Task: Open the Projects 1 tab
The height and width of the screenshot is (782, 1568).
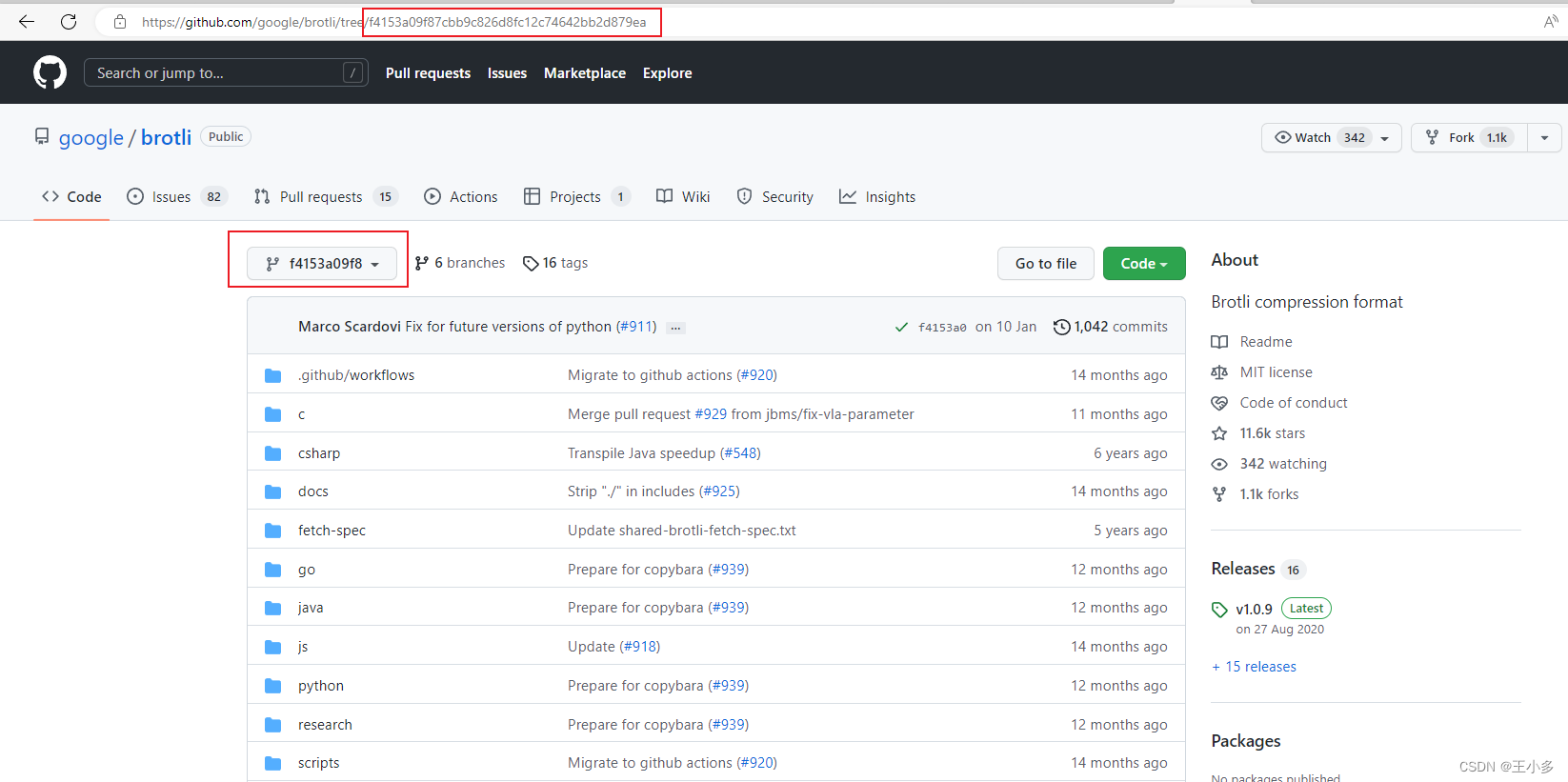Action: [577, 196]
